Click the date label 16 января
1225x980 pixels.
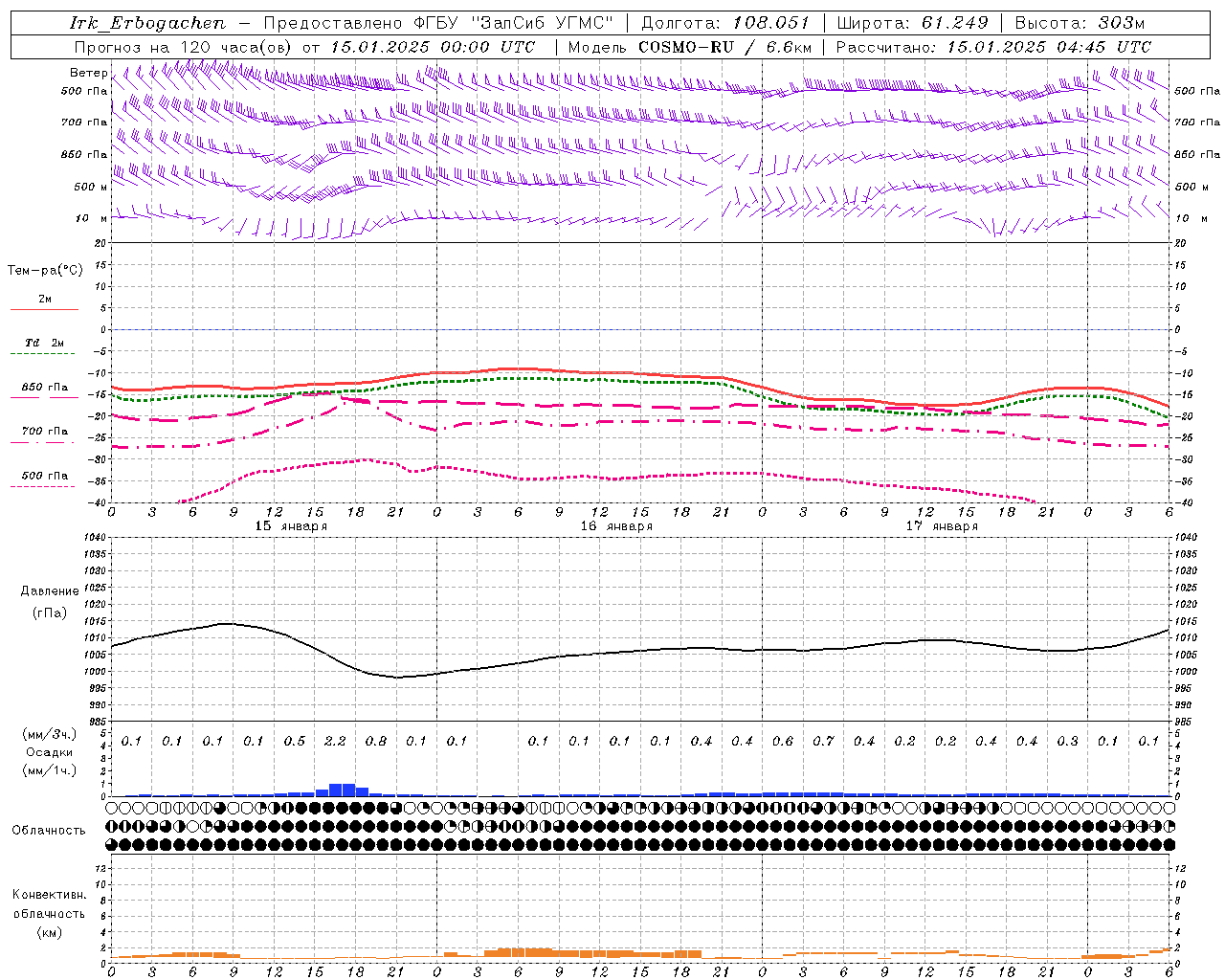point(616,526)
